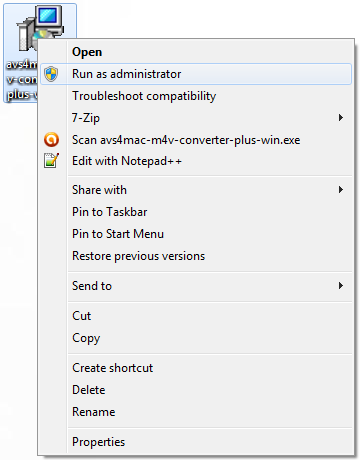
Task: Choose Open from the context menu
Action: tap(196, 52)
